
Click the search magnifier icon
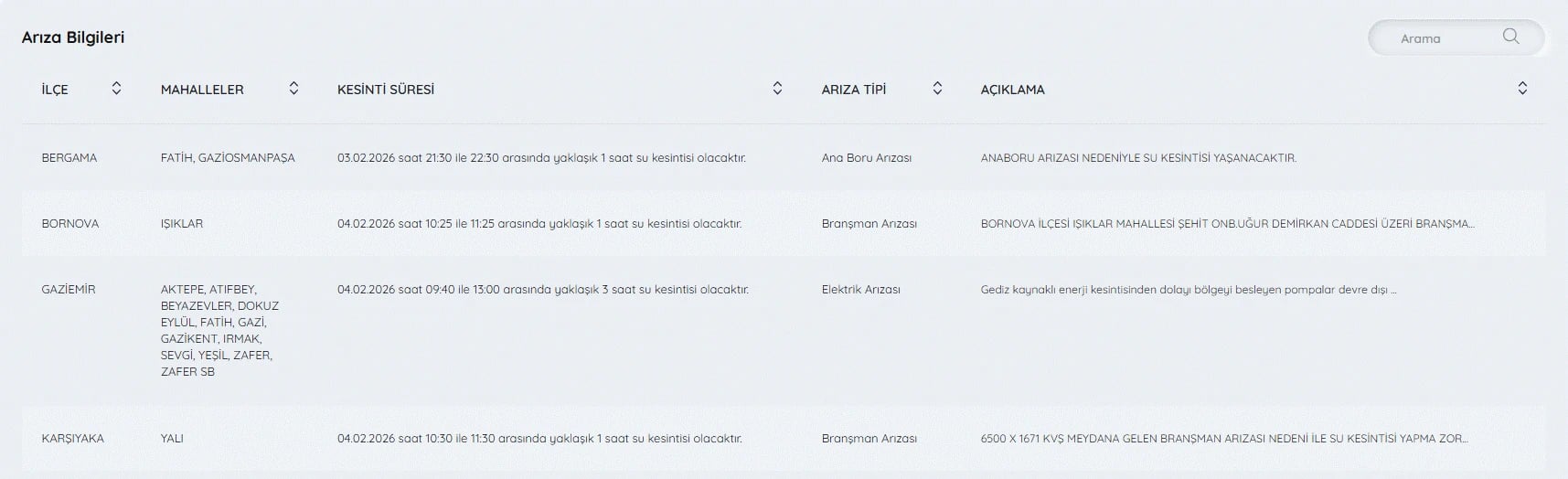[1510, 37]
